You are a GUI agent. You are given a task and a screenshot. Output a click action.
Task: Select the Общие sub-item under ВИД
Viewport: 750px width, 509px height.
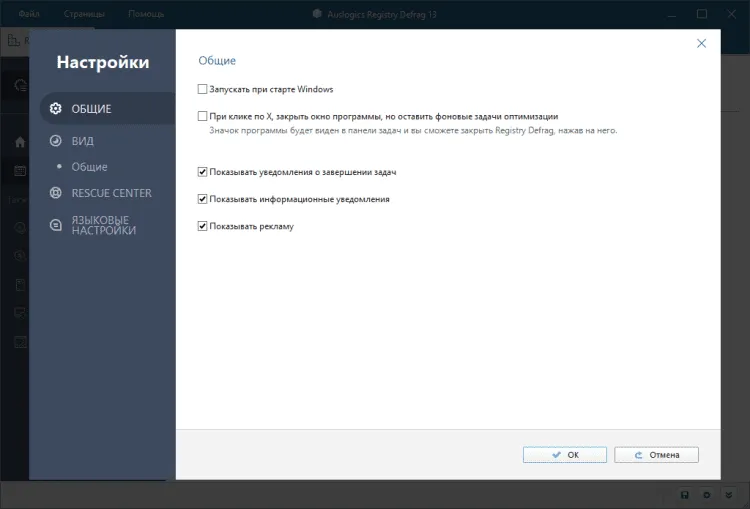(x=89, y=167)
